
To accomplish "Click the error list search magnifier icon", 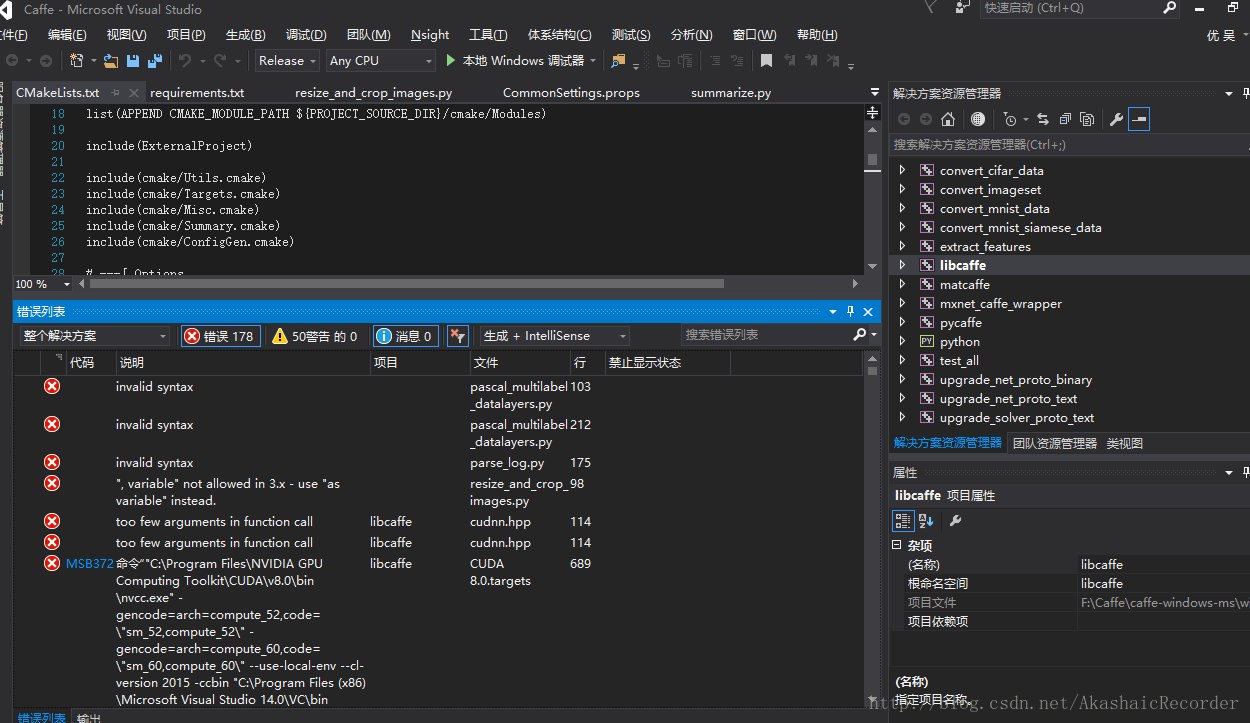I will pos(859,335).
